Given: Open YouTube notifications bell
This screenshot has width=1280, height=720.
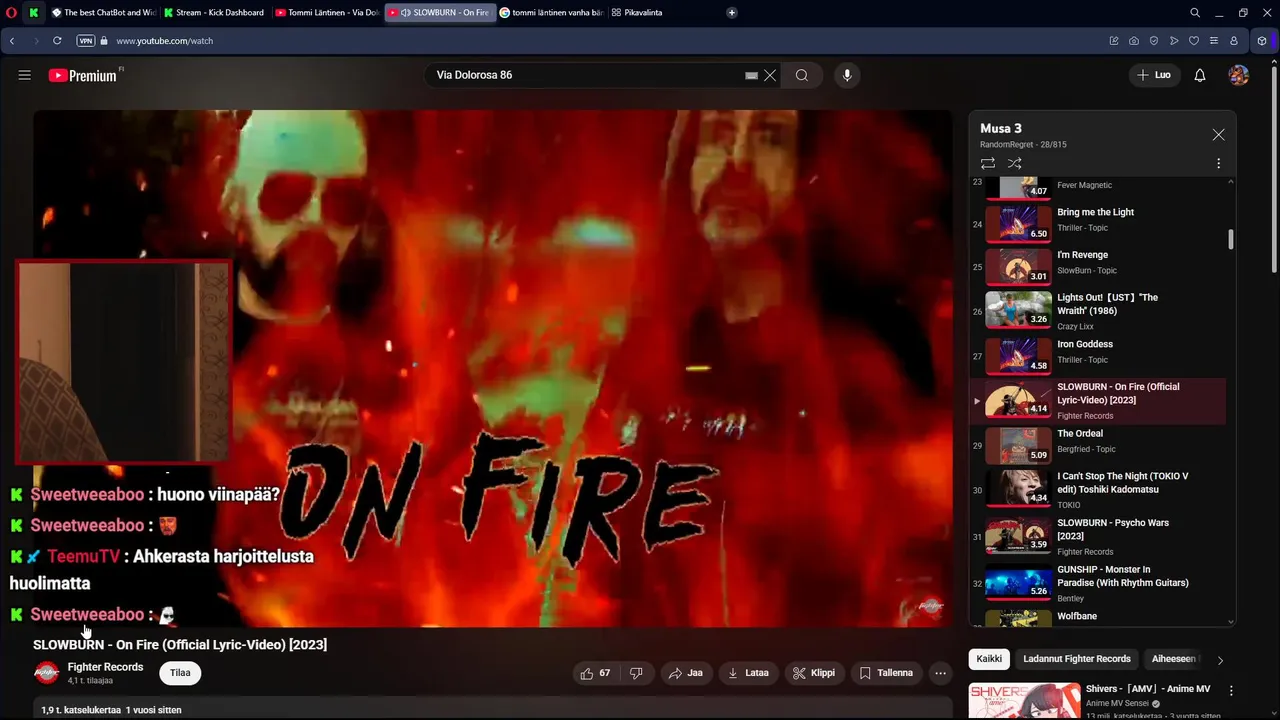Looking at the screenshot, I should (x=1200, y=75).
